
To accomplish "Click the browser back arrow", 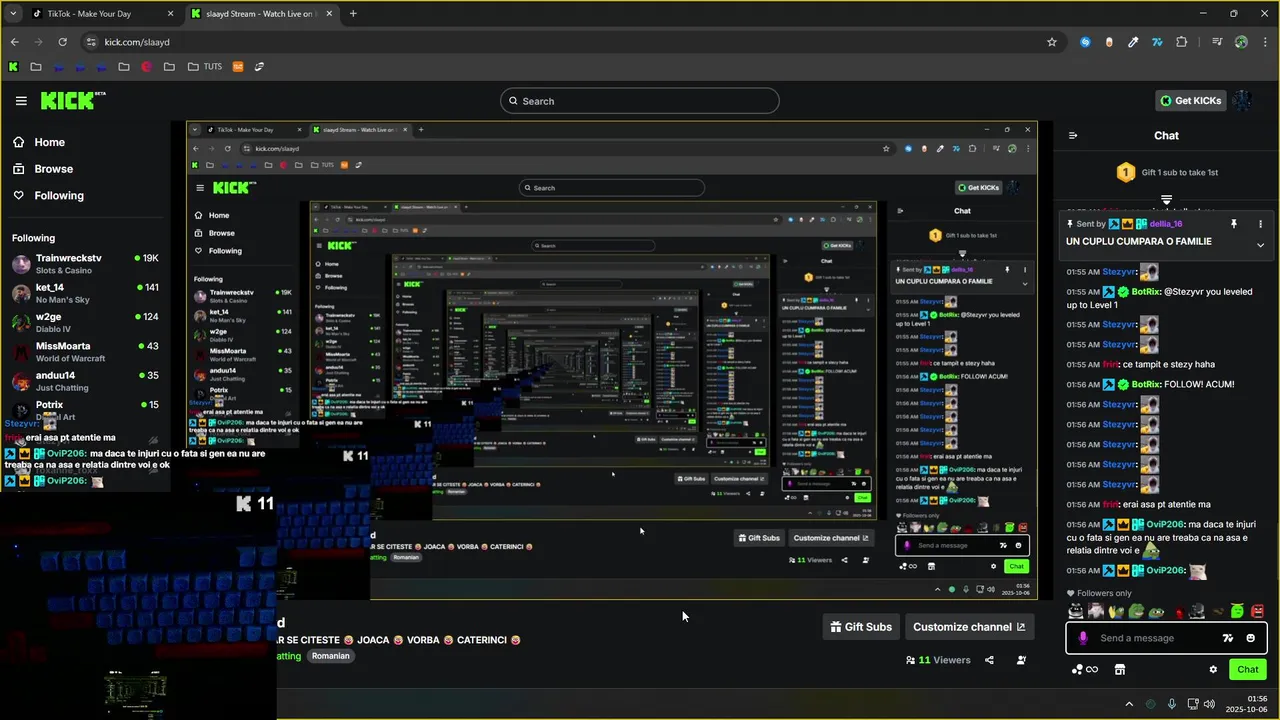I will [14, 42].
